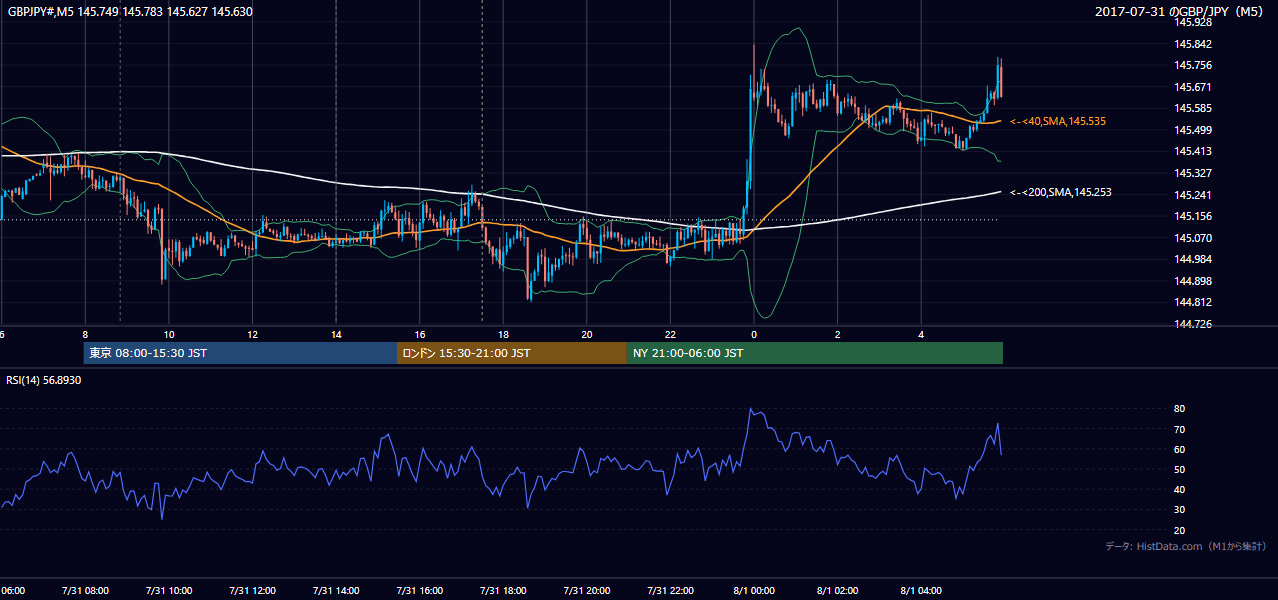The width and height of the screenshot is (1278, 600).
Task: Click the 8/1 00:00 time axis label
Action: 754,591
